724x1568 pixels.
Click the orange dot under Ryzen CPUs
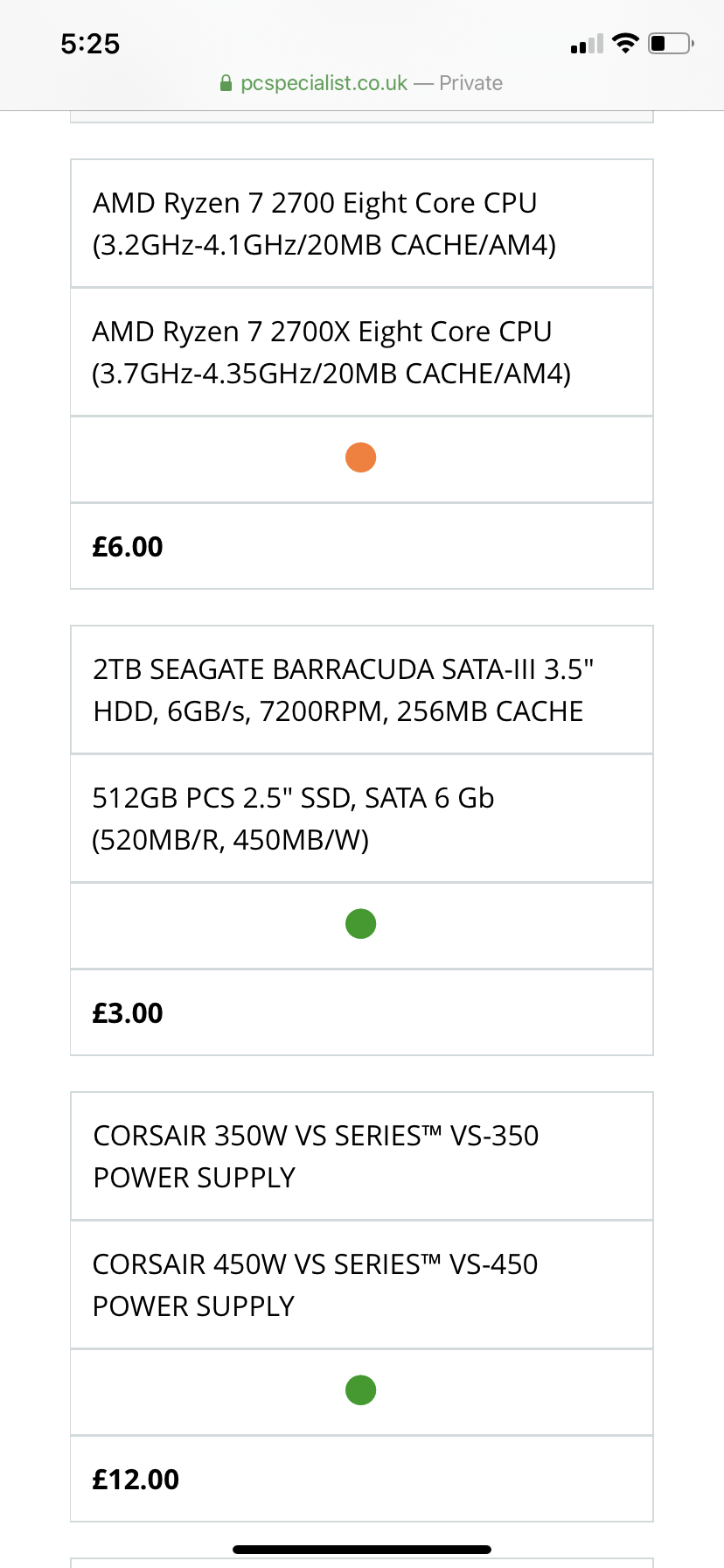[x=361, y=458]
